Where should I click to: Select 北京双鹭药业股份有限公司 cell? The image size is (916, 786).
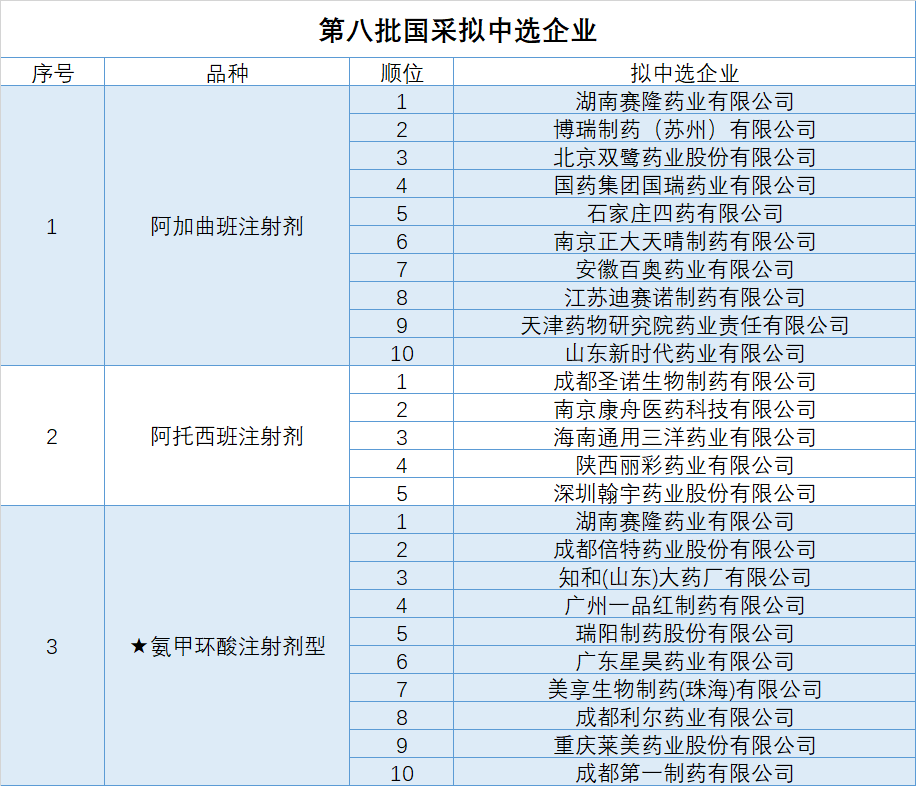coord(684,157)
